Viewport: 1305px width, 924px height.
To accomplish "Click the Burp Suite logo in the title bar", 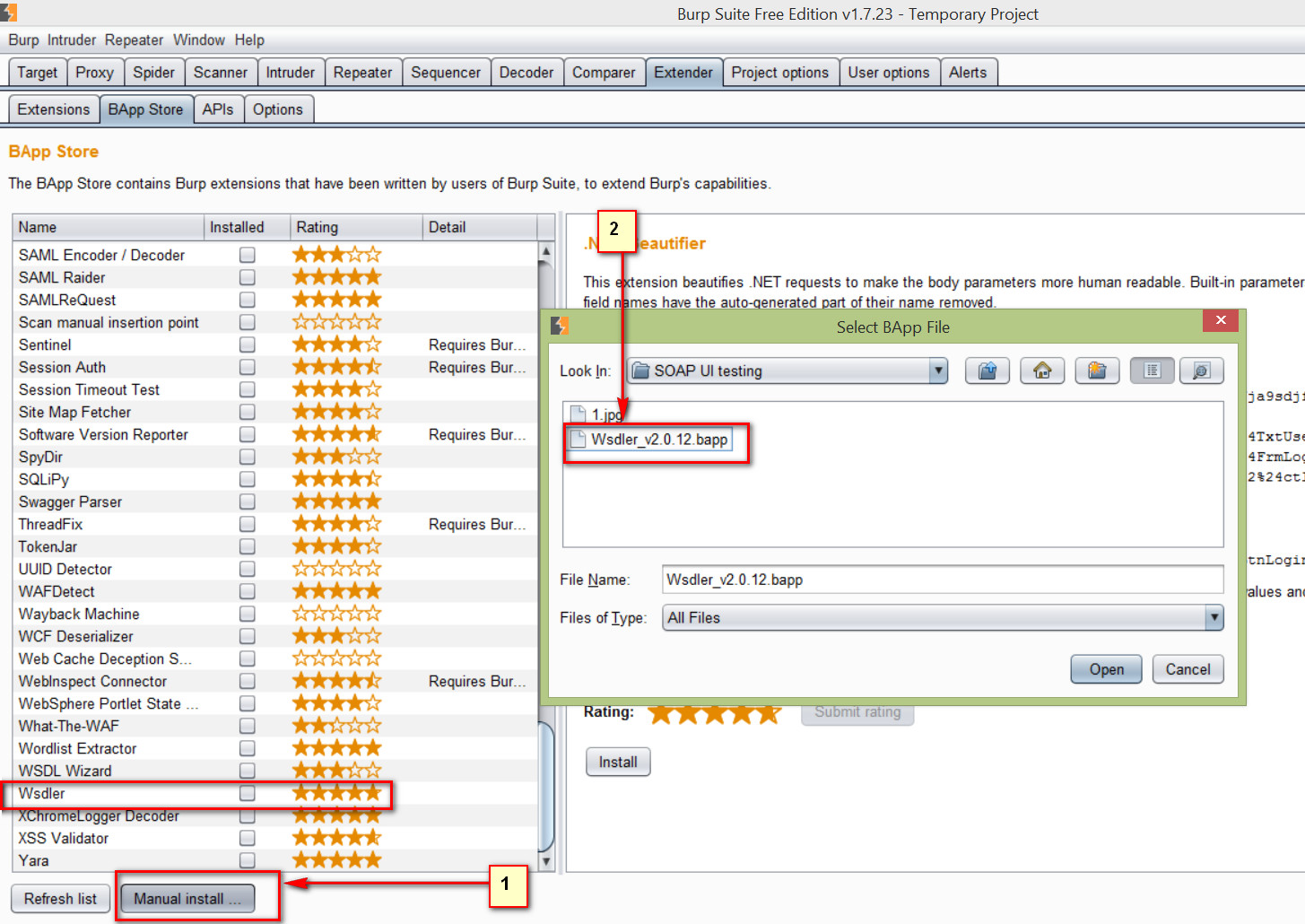I will (x=10, y=13).
